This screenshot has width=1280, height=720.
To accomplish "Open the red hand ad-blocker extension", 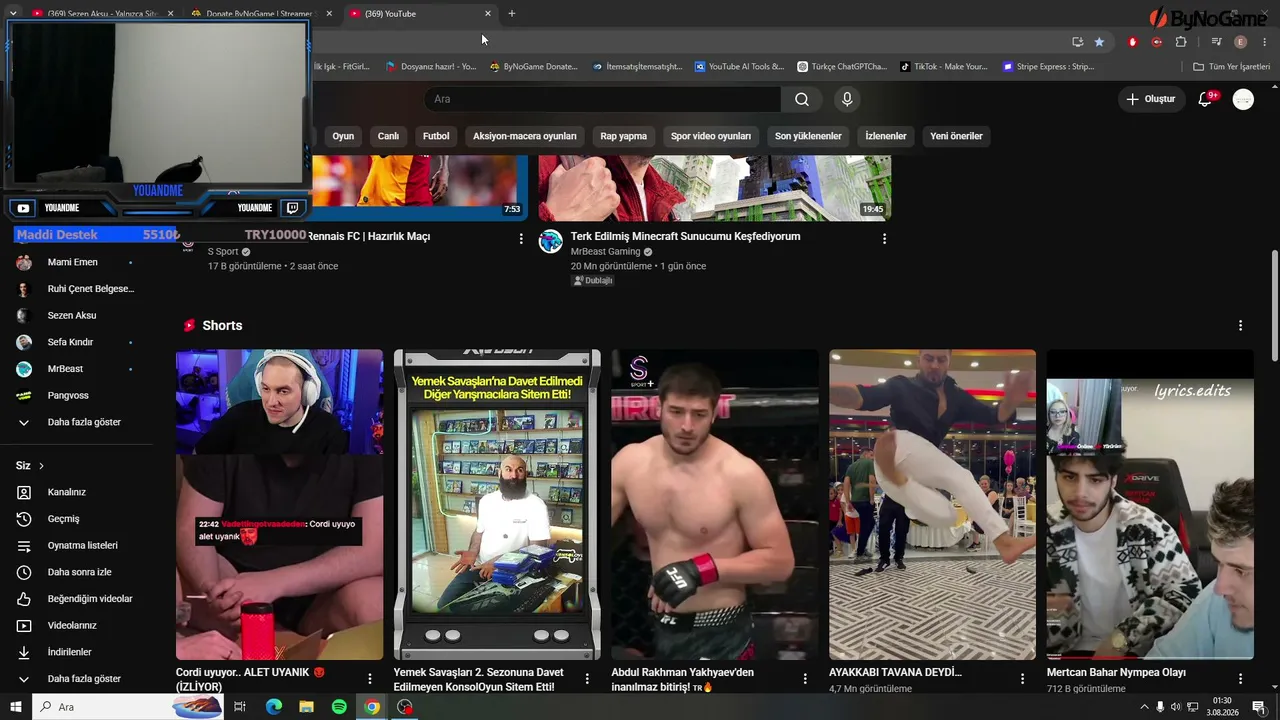I will [1133, 42].
